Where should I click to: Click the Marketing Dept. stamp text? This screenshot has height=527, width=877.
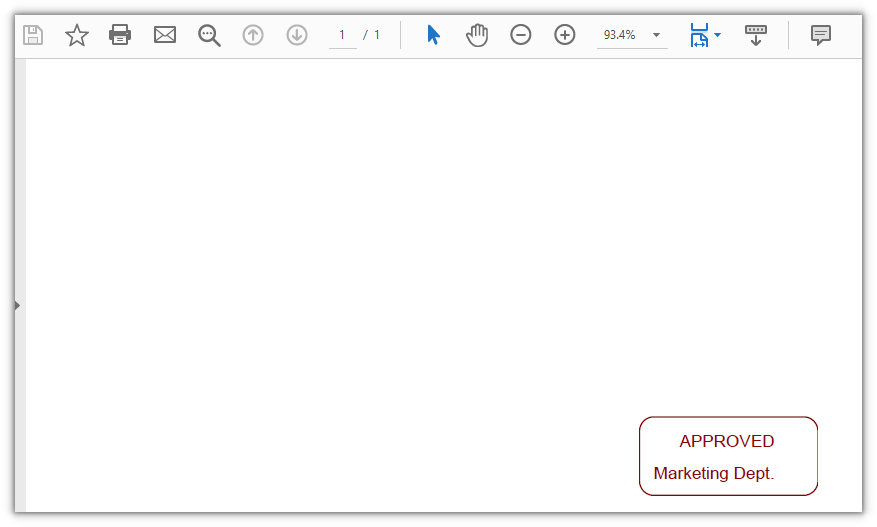(x=714, y=474)
